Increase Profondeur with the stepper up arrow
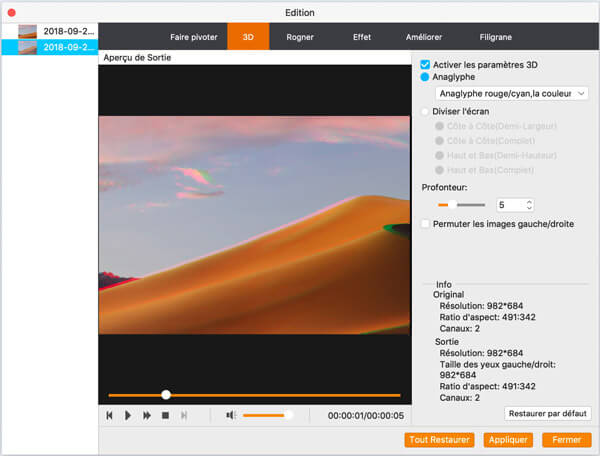The width and height of the screenshot is (600, 456). pyautogui.click(x=529, y=201)
